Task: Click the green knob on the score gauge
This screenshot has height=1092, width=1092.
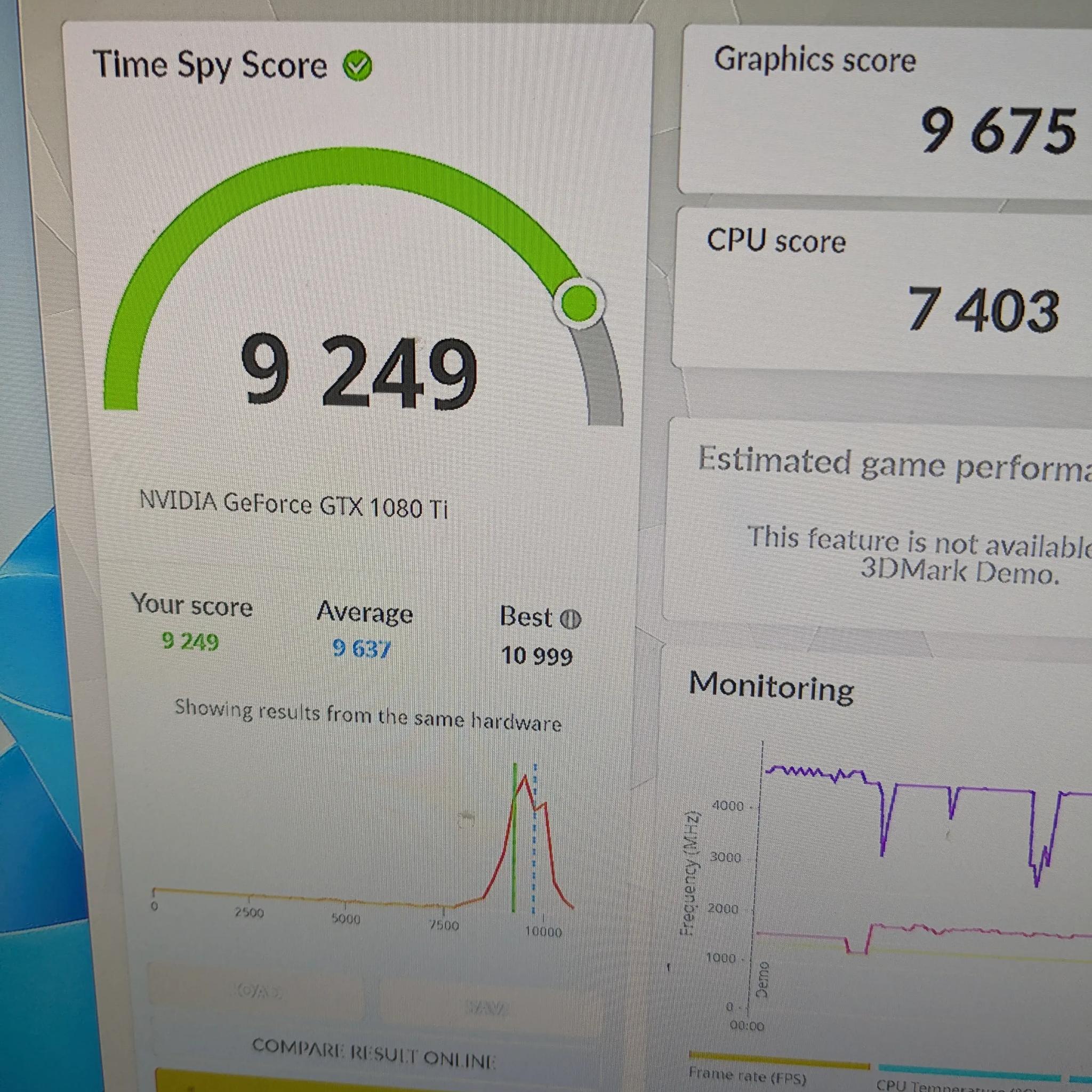Action: tap(579, 303)
